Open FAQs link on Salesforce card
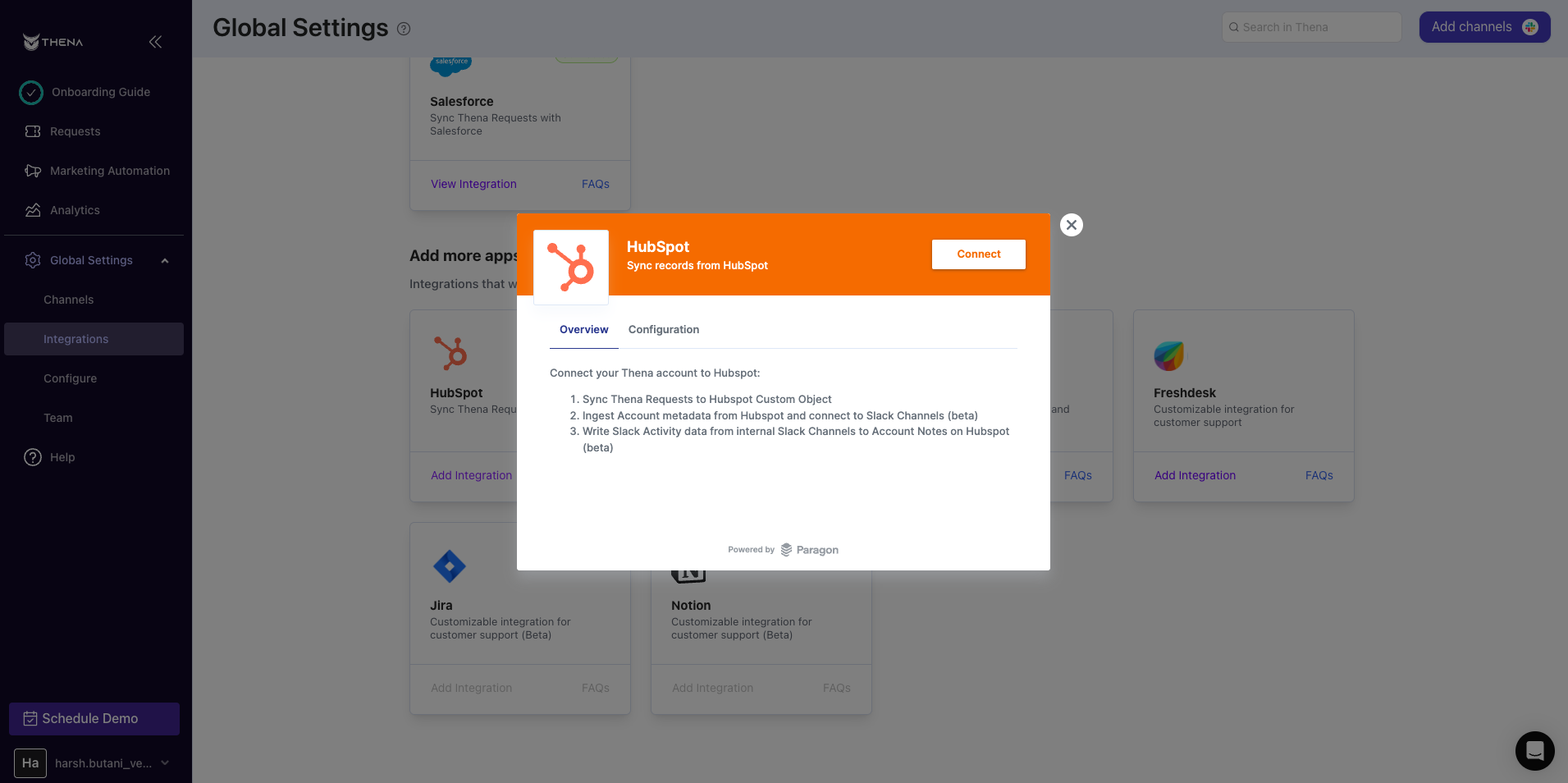 [x=596, y=184]
